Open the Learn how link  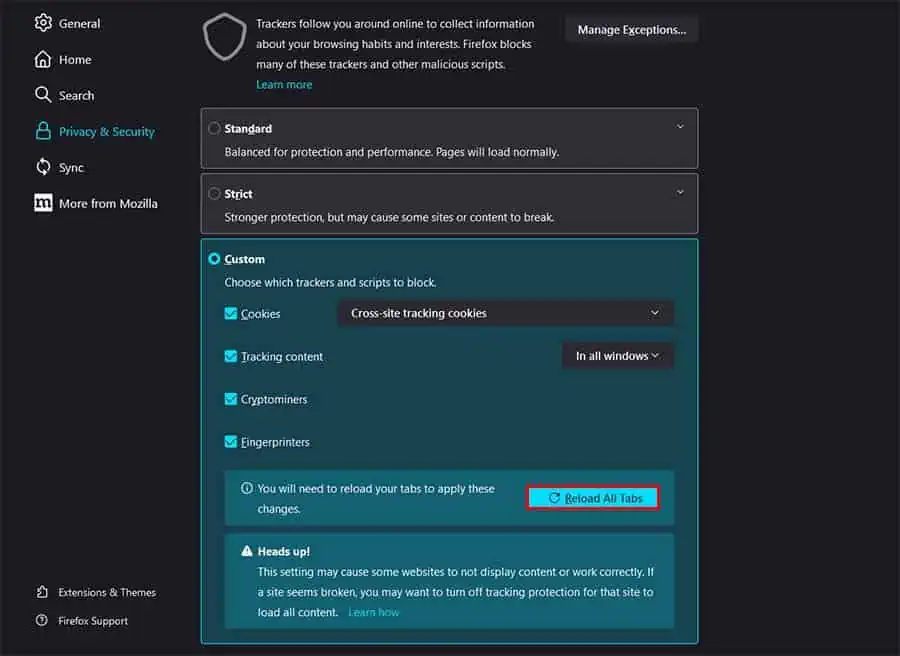(374, 612)
